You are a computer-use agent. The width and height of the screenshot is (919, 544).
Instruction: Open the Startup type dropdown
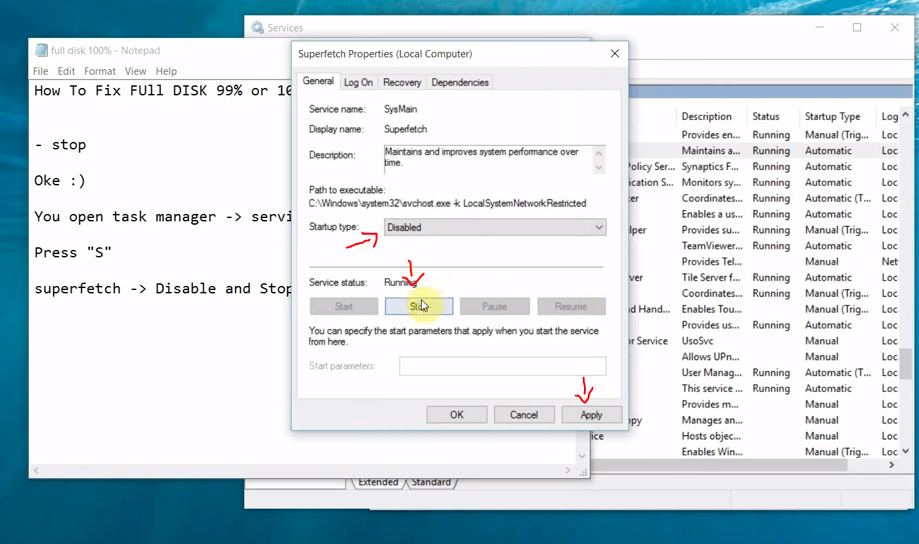coord(495,227)
